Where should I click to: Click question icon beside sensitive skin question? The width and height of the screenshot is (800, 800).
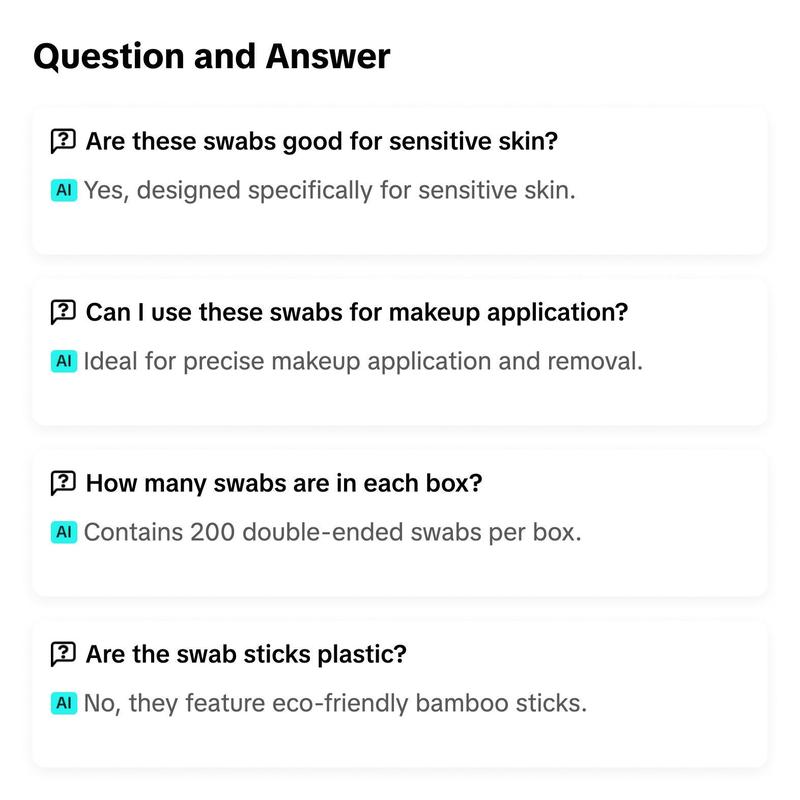[63, 141]
